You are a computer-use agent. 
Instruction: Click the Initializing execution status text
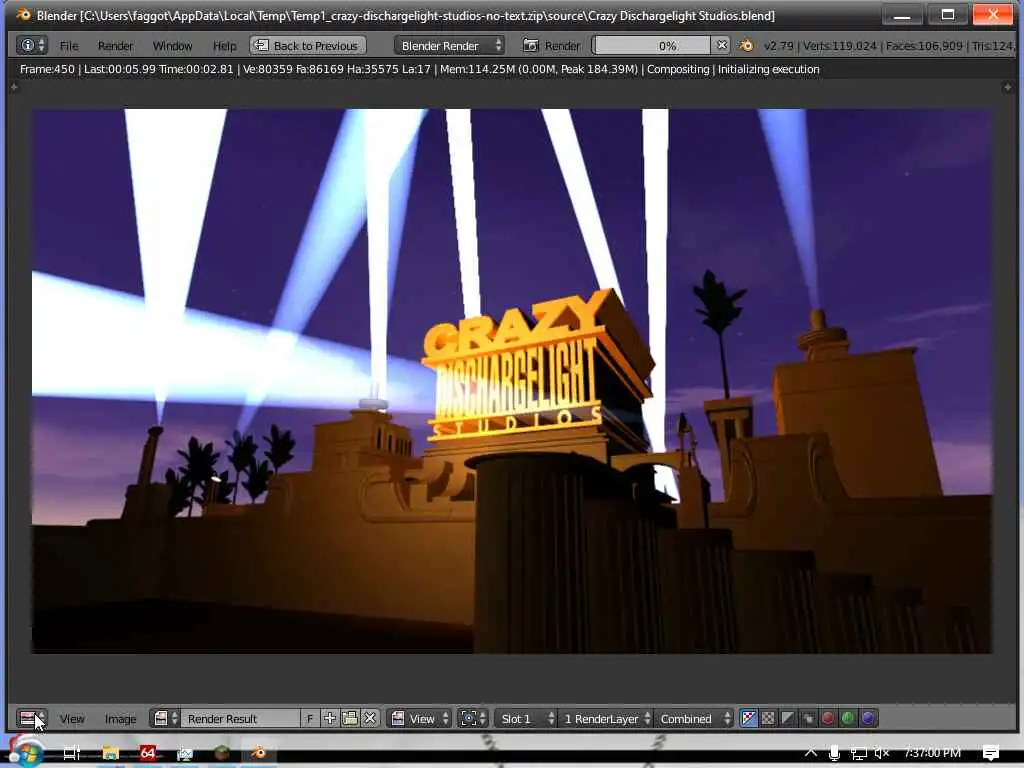pos(769,69)
